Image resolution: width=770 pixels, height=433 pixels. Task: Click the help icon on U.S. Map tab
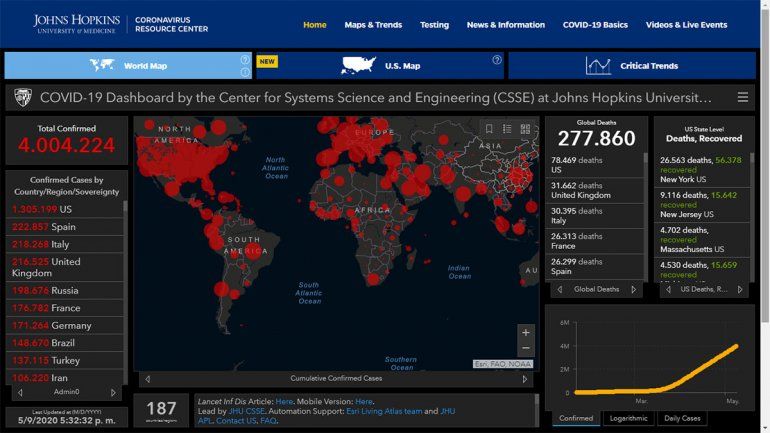[497, 60]
